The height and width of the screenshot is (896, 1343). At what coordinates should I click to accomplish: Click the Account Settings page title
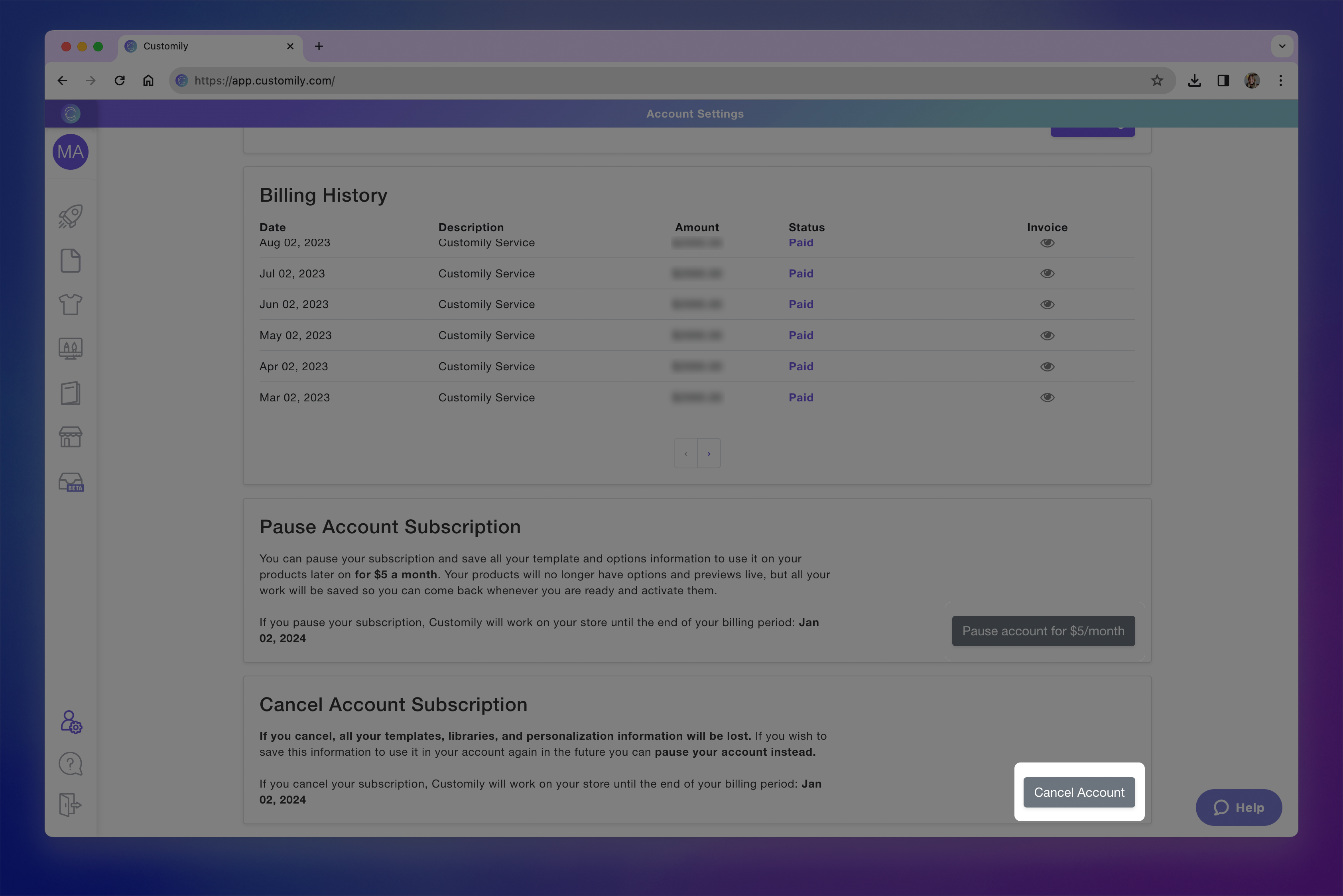point(695,114)
